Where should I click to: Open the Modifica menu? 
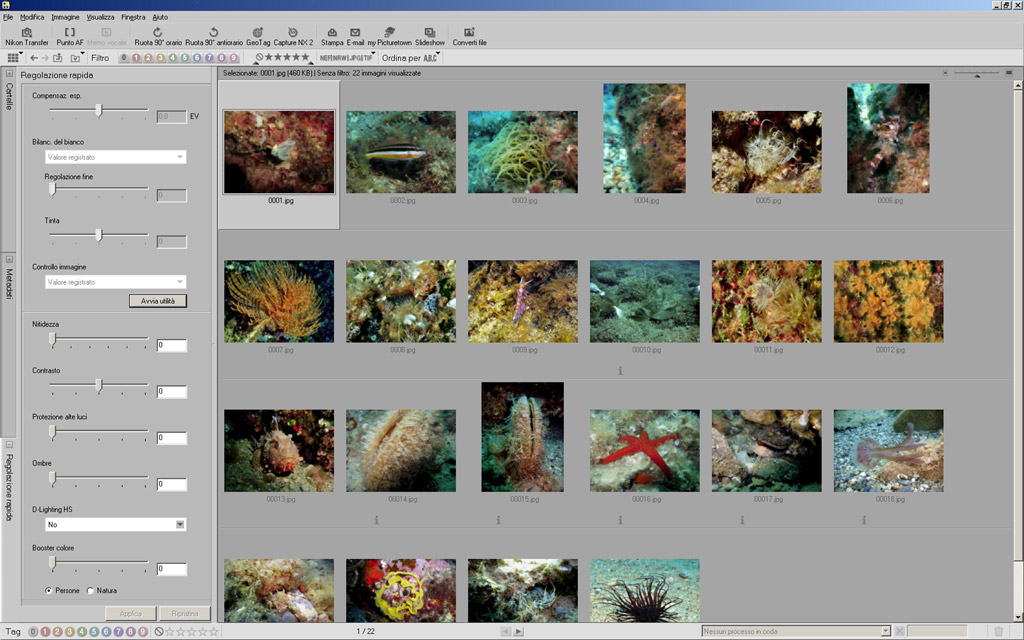point(32,17)
